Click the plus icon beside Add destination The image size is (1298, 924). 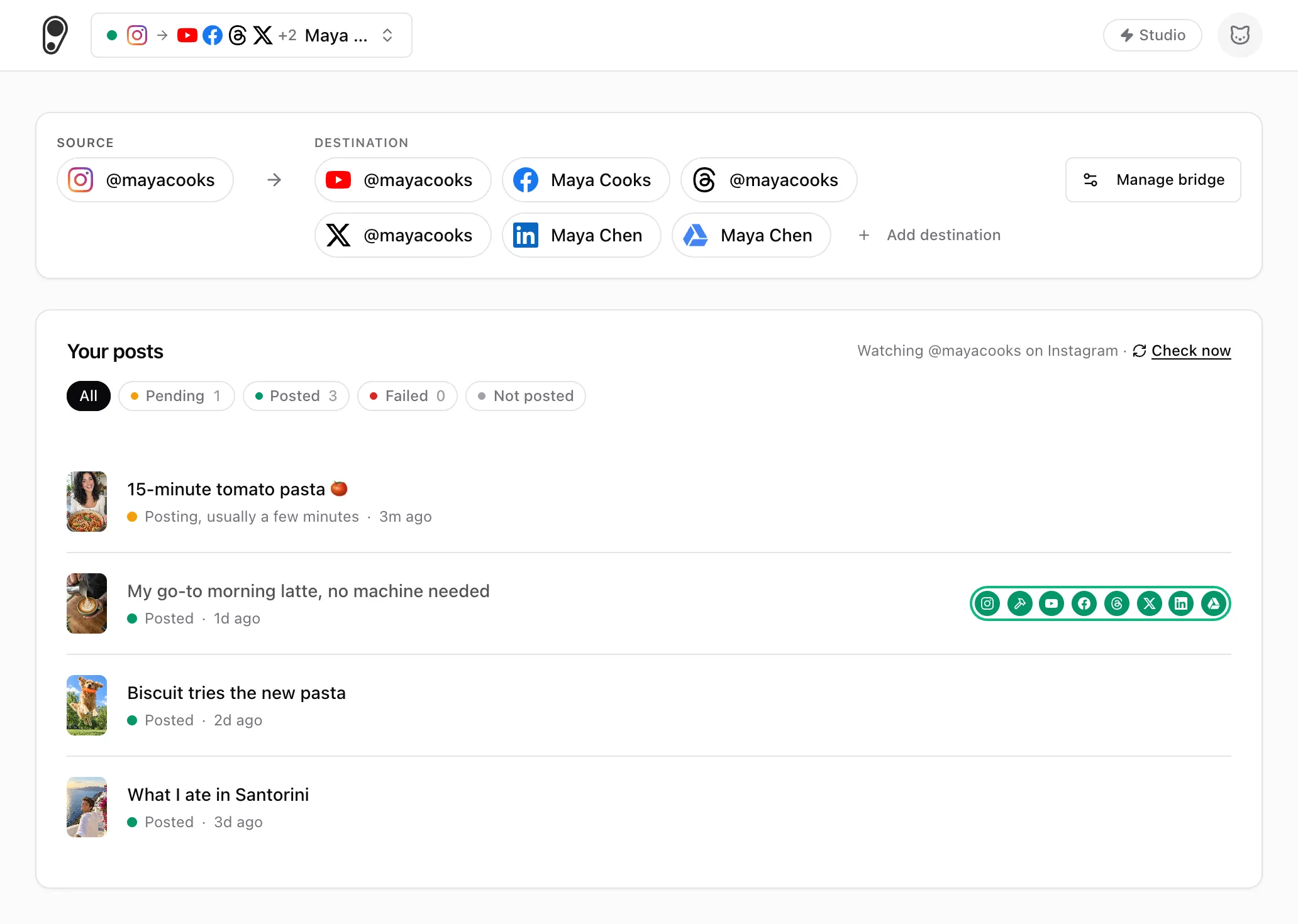(x=864, y=235)
